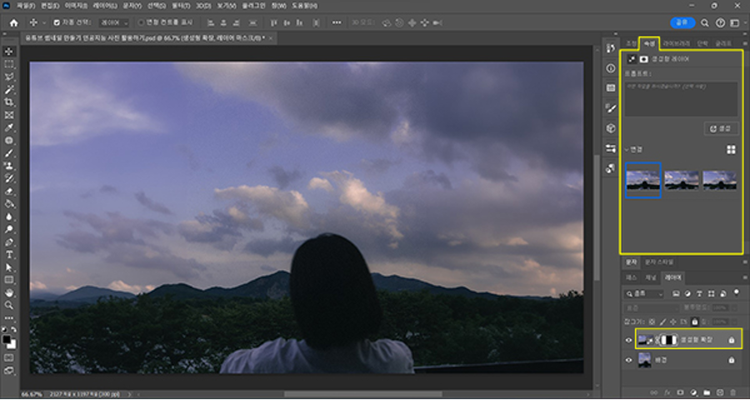This screenshot has height=400, width=750.
Task: Toggle lock transparent pixels
Action: click(x=652, y=322)
